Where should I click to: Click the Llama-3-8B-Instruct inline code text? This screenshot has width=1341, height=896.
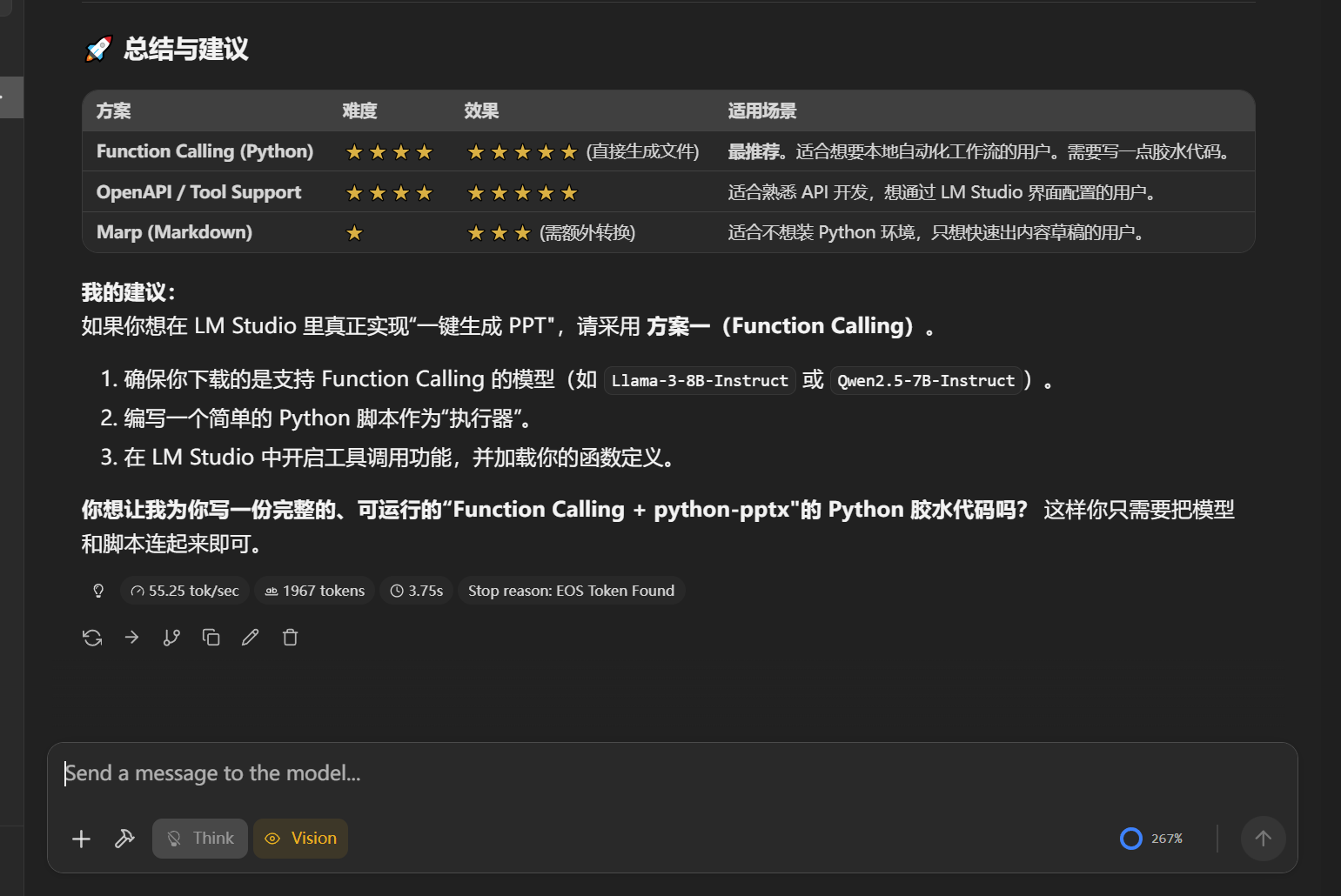tap(700, 381)
